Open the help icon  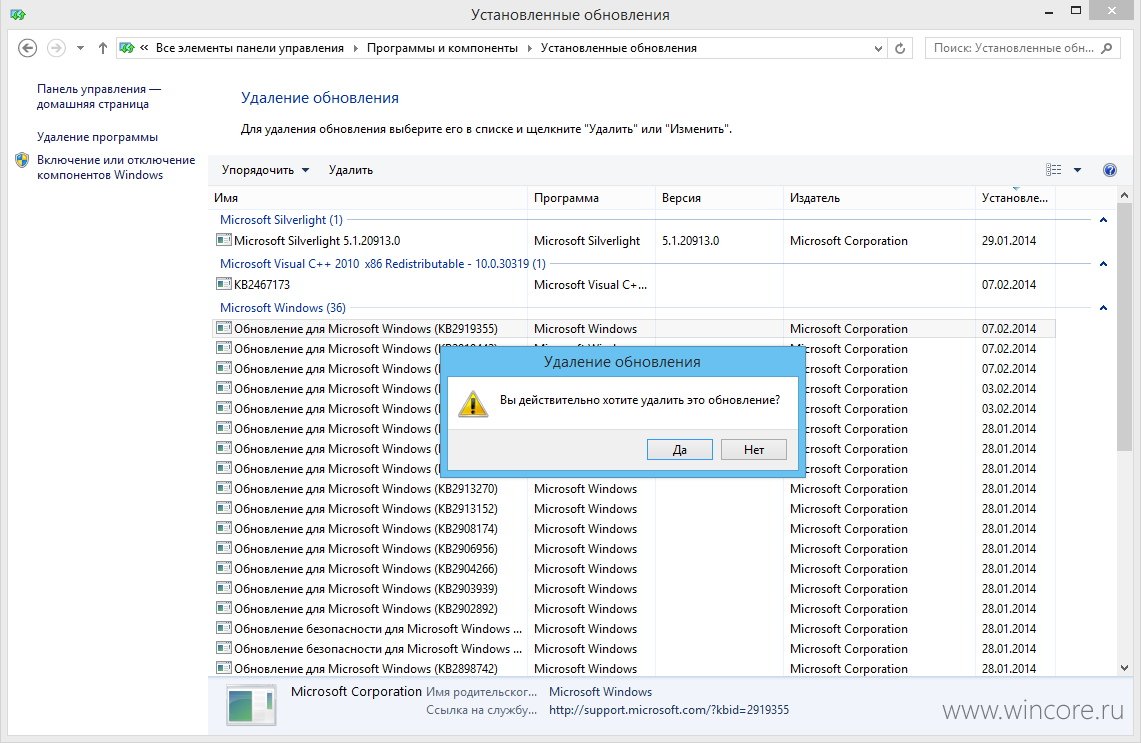click(1110, 170)
